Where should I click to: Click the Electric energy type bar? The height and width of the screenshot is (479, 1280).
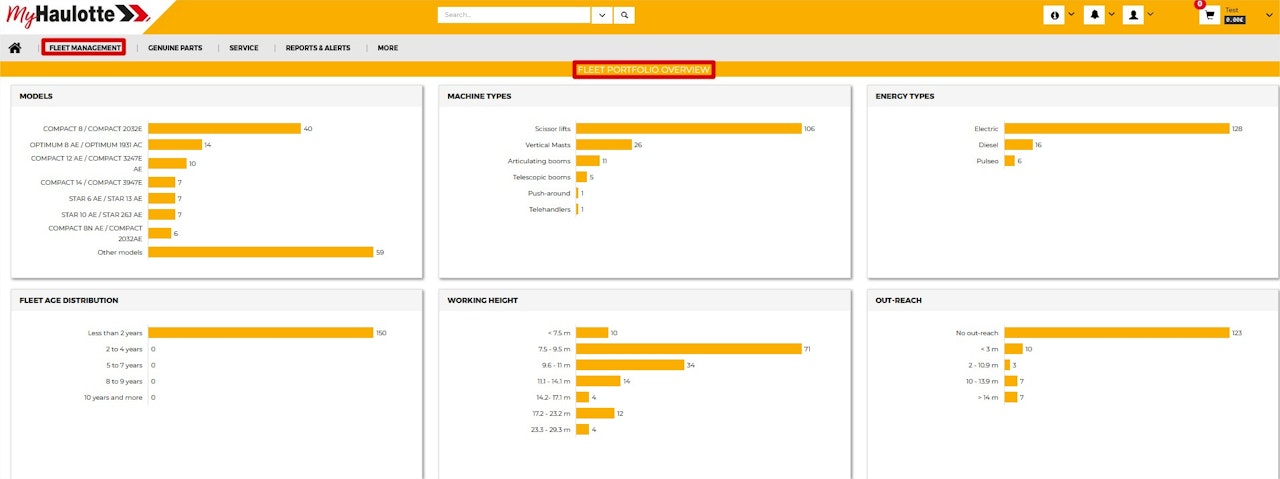tap(1117, 128)
